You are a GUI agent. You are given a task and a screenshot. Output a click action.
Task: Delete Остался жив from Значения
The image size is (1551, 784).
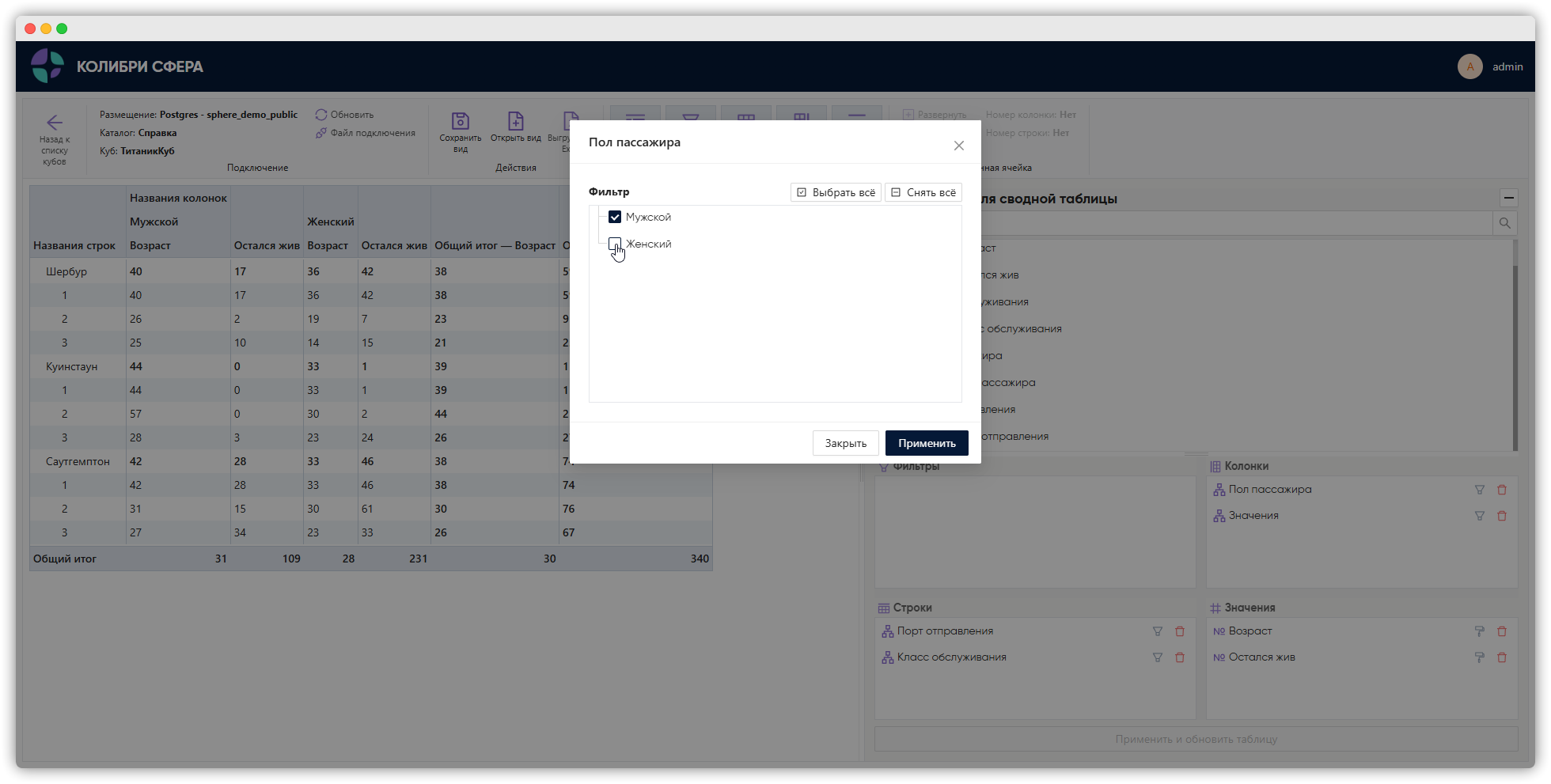click(1502, 657)
